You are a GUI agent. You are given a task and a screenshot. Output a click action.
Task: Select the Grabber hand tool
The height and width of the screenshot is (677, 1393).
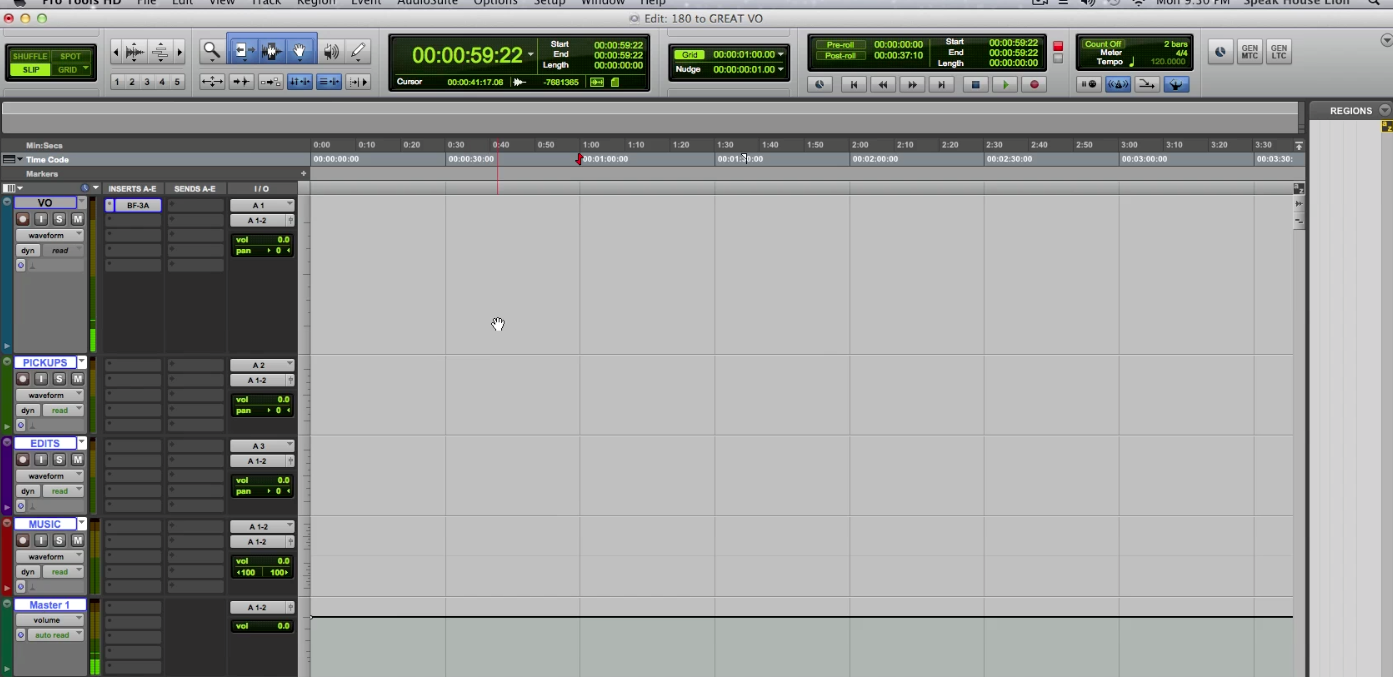[x=299, y=51]
